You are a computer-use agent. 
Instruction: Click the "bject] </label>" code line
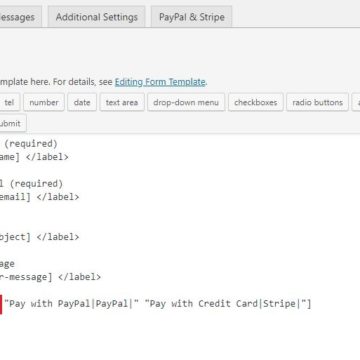pyautogui.click(x=40, y=237)
